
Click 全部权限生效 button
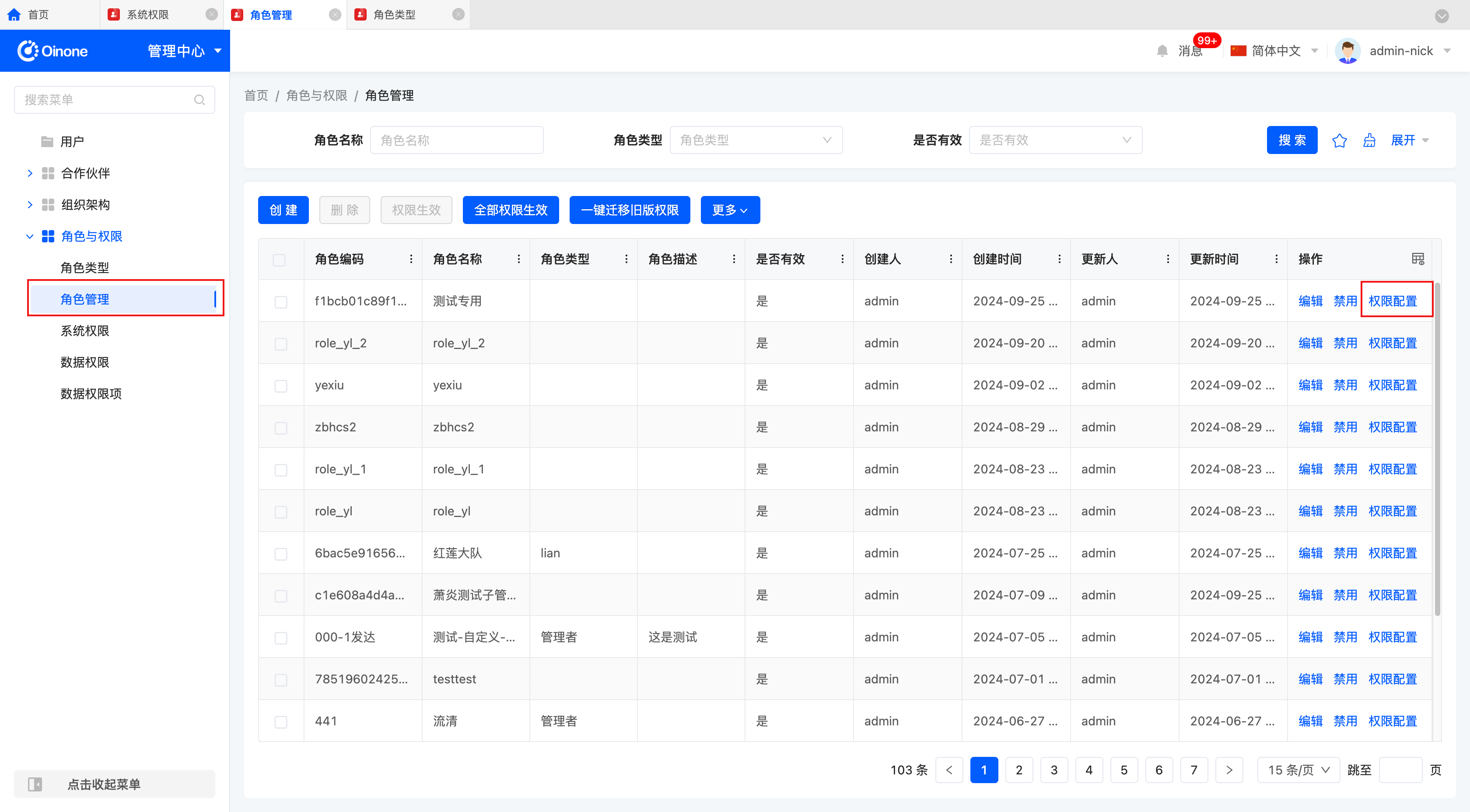(511, 210)
